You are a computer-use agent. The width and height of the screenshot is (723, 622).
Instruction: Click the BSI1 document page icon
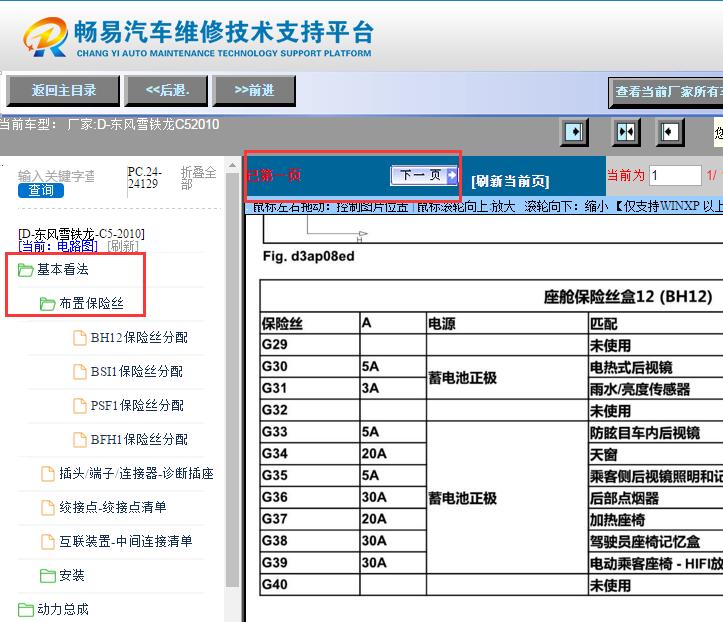[80, 371]
